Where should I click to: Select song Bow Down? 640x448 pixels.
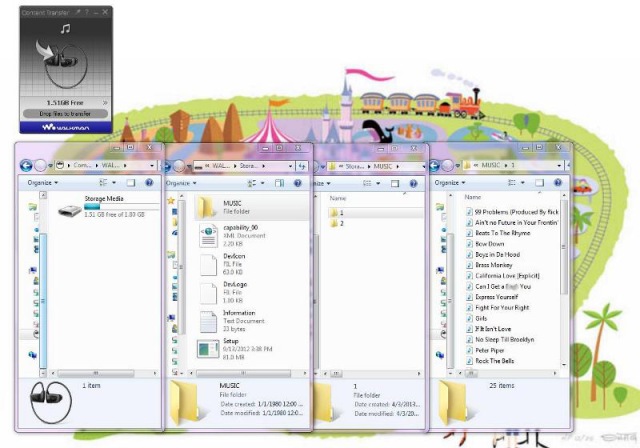485,244
